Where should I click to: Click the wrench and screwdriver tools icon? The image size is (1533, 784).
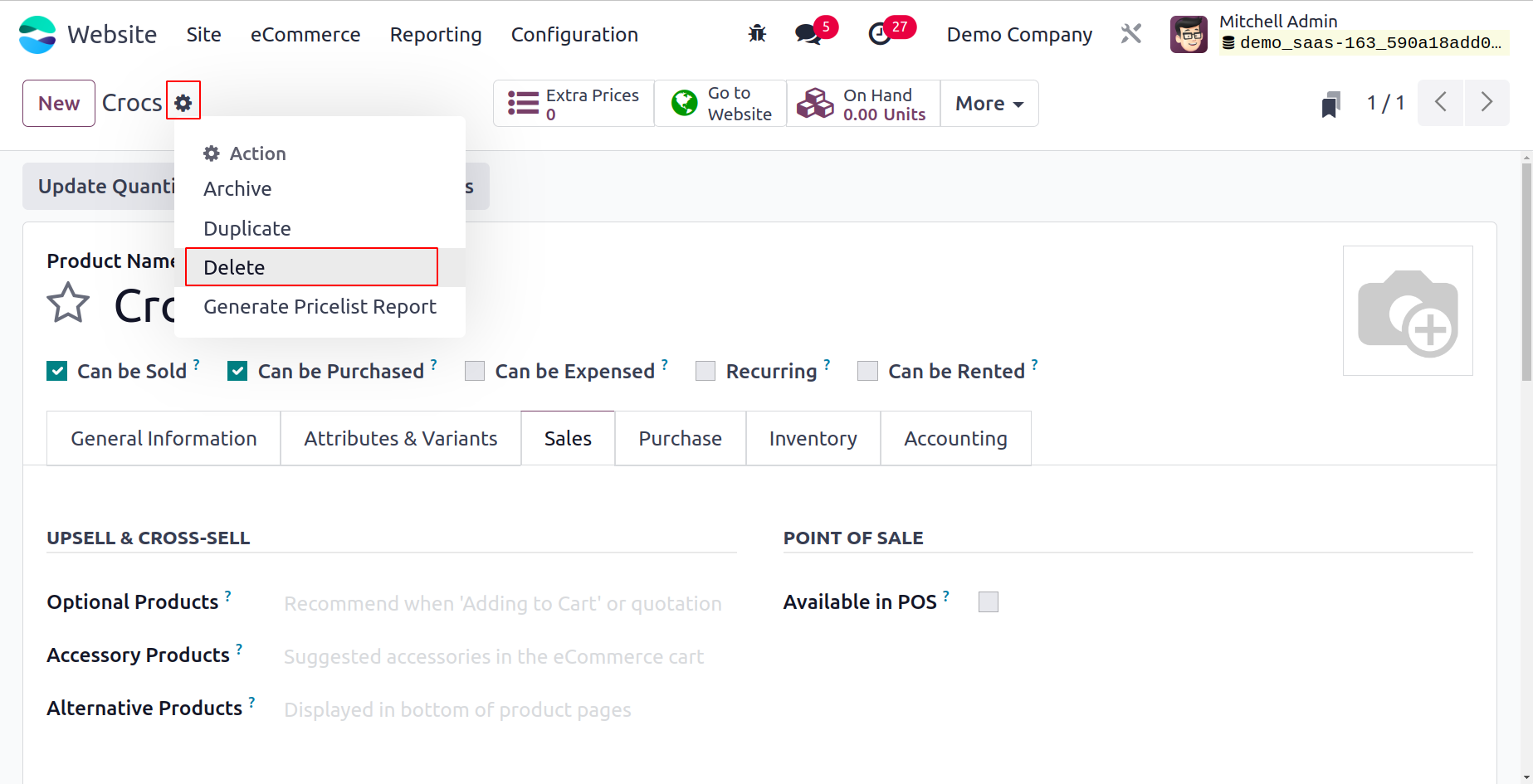click(x=1131, y=34)
